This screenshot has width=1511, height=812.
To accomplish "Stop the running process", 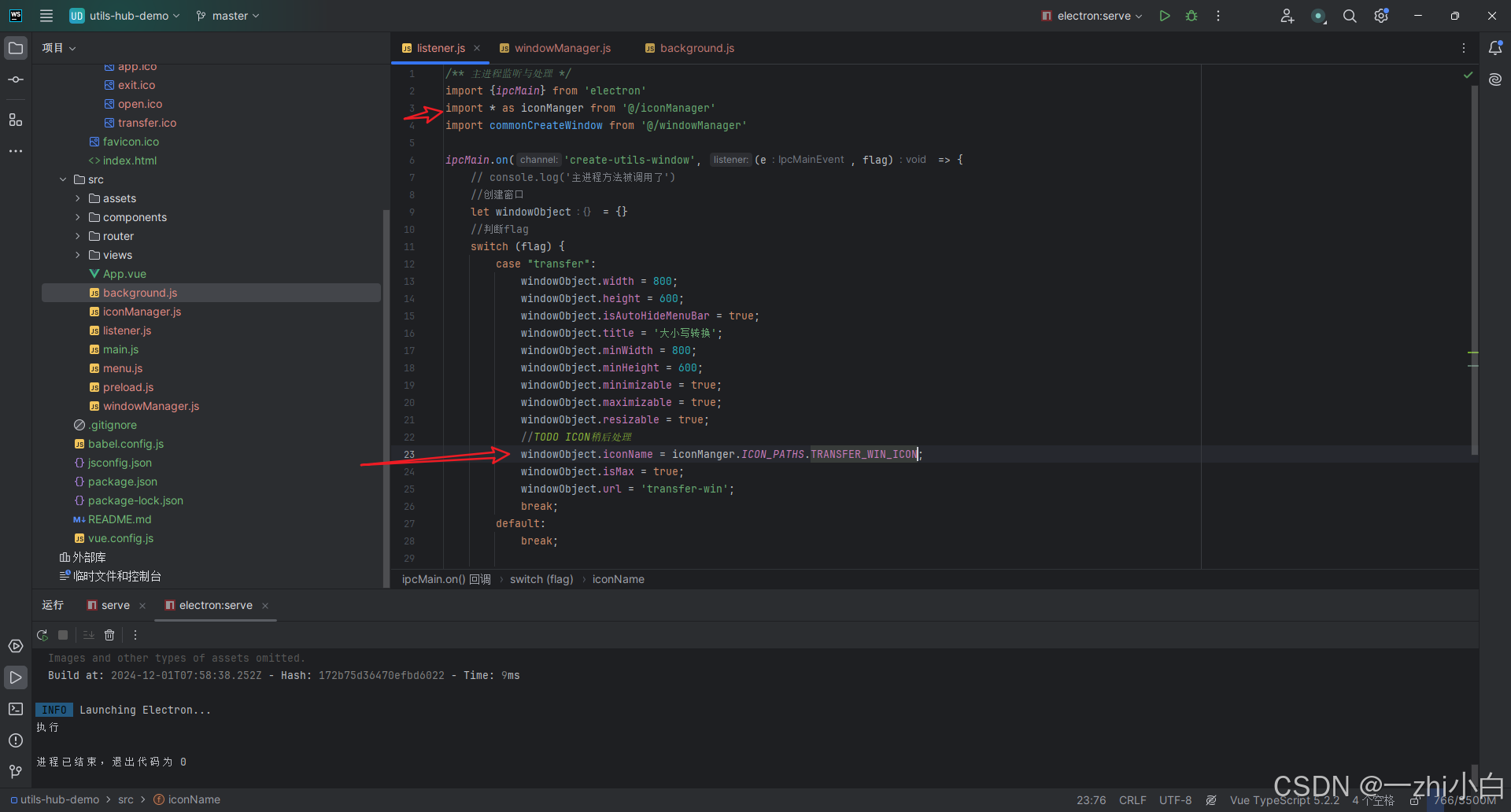I will (x=63, y=635).
